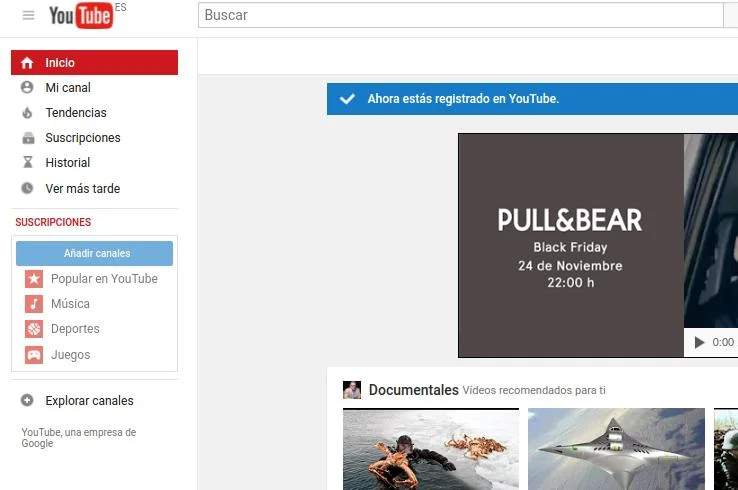Click the Inicio home icon
The height and width of the screenshot is (490, 738).
point(27,63)
